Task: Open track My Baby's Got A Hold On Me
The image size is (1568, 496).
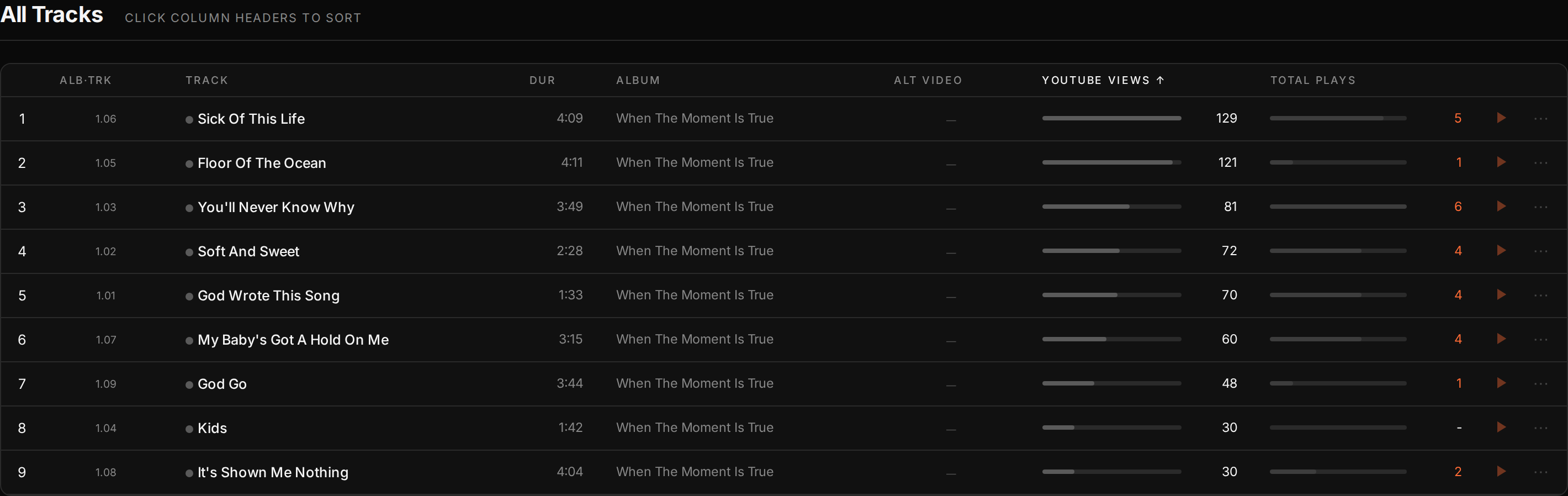Action: (x=293, y=340)
